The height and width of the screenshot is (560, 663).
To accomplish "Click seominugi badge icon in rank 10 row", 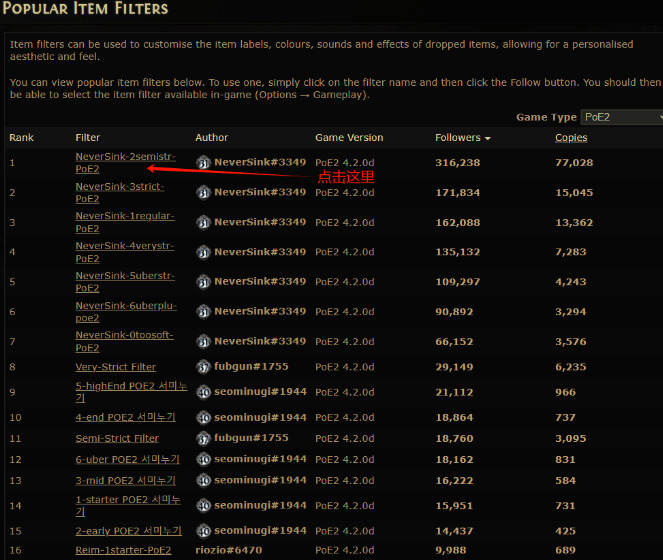I will pos(203,418).
